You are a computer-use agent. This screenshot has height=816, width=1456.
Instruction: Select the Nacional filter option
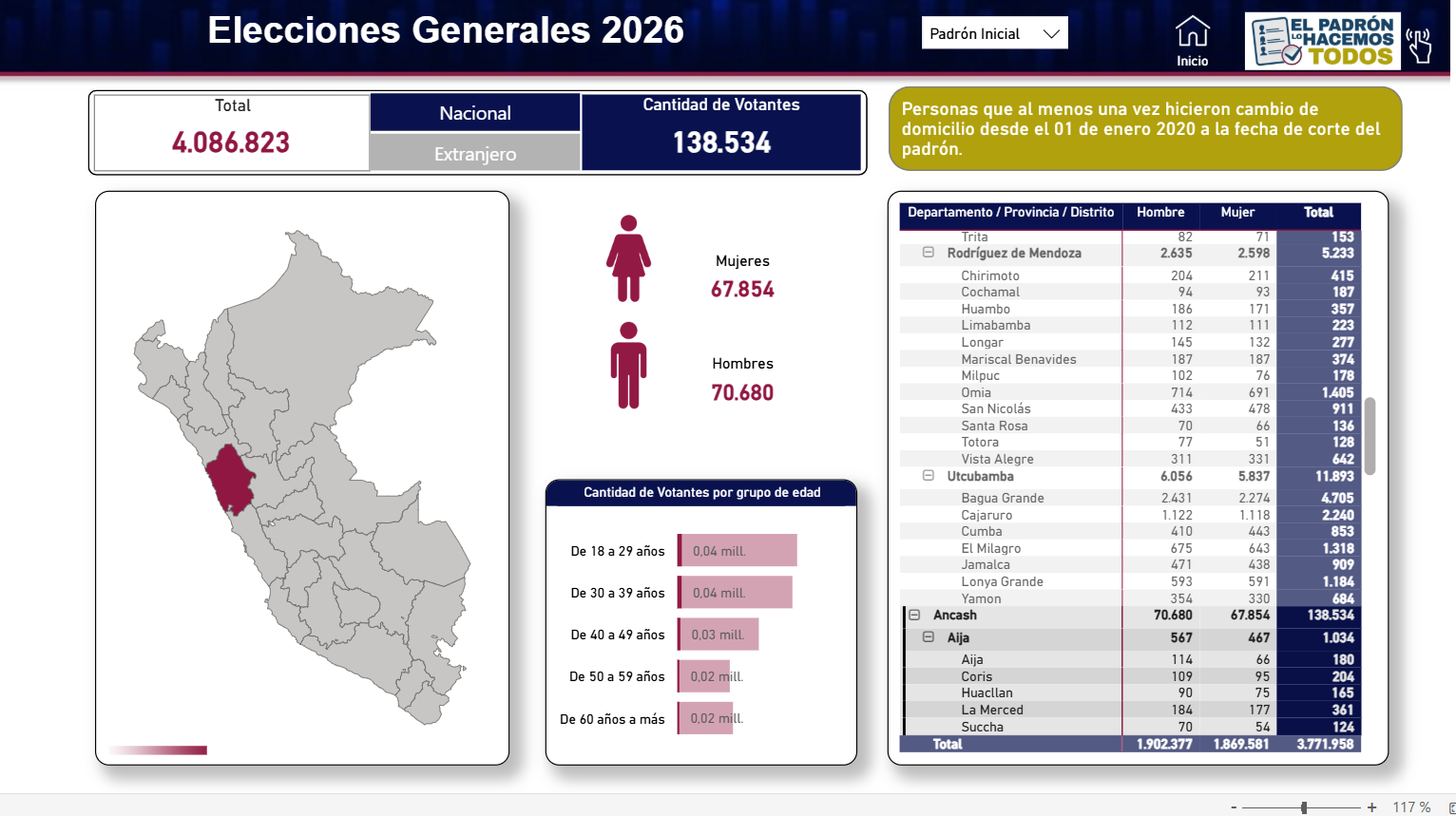click(475, 113)
